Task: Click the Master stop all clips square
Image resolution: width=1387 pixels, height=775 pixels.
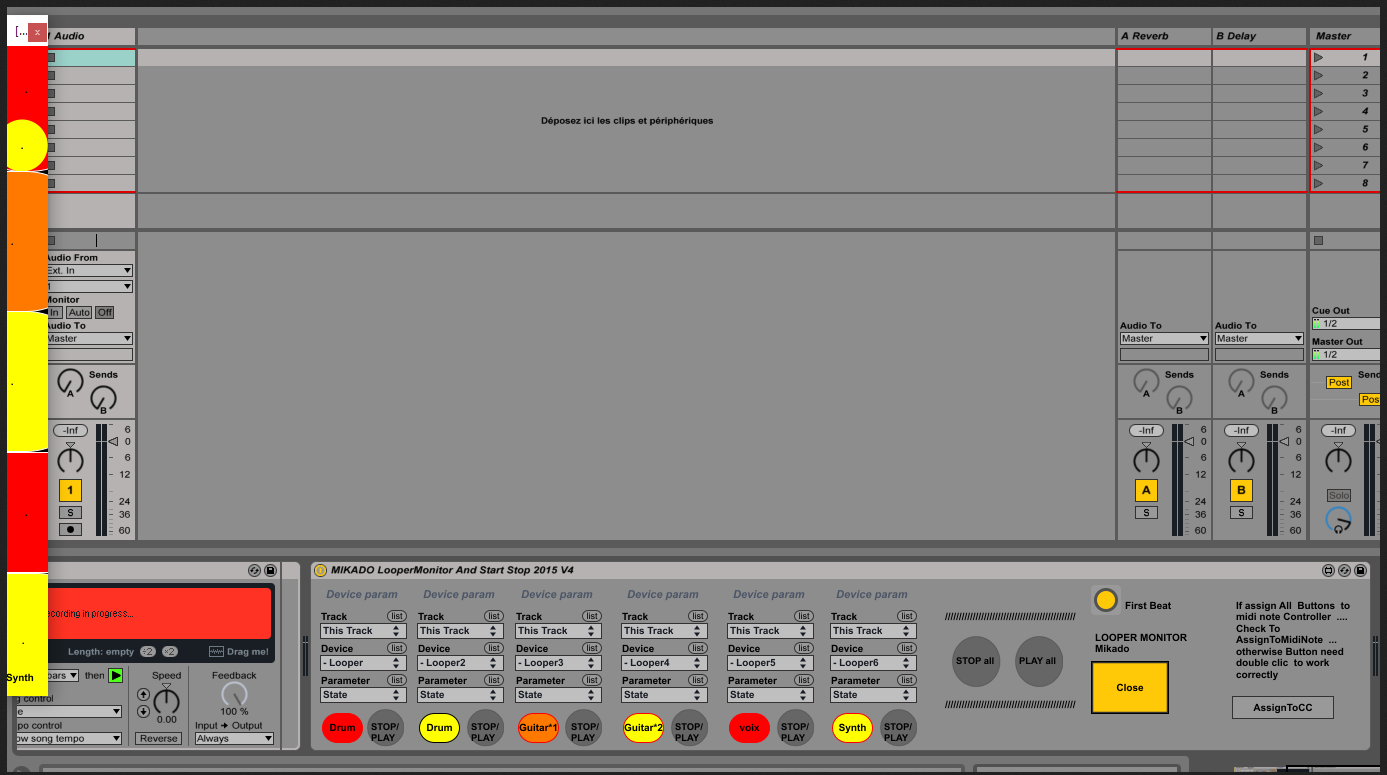Action: pyautogui.click(x=1318, y=241)
